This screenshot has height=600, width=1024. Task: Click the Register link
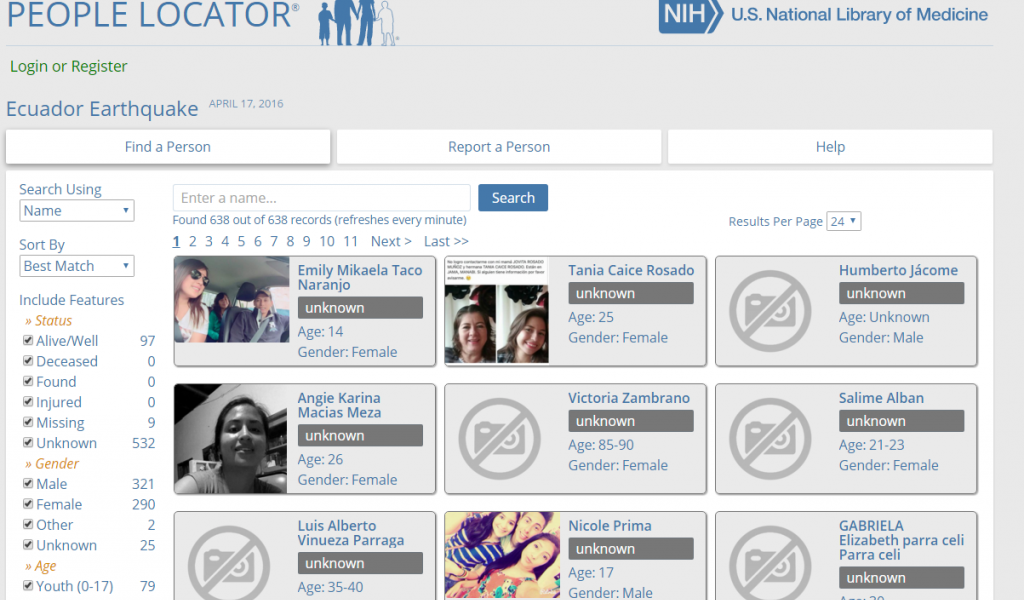tap(99, 66)
